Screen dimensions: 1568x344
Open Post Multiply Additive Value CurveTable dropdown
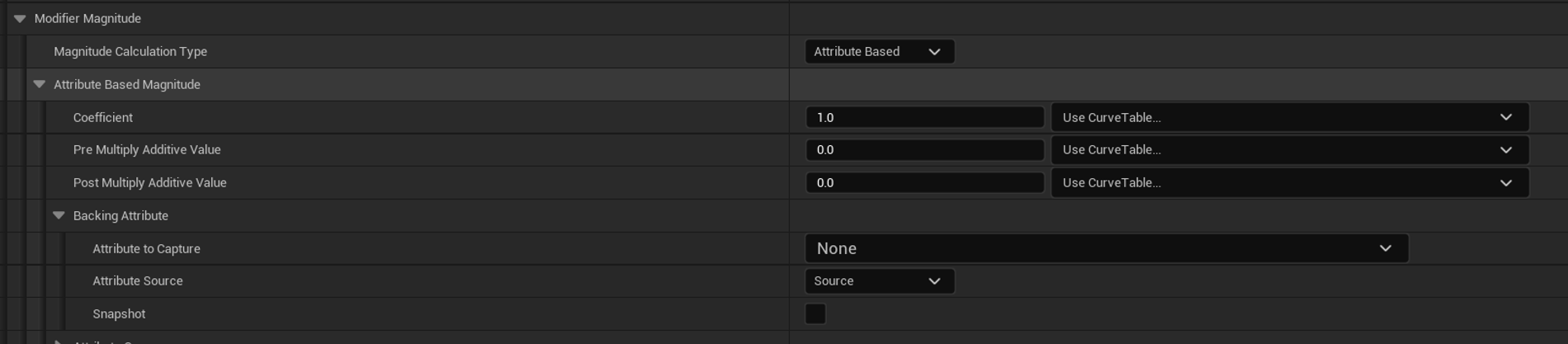tap(1289, 182)
